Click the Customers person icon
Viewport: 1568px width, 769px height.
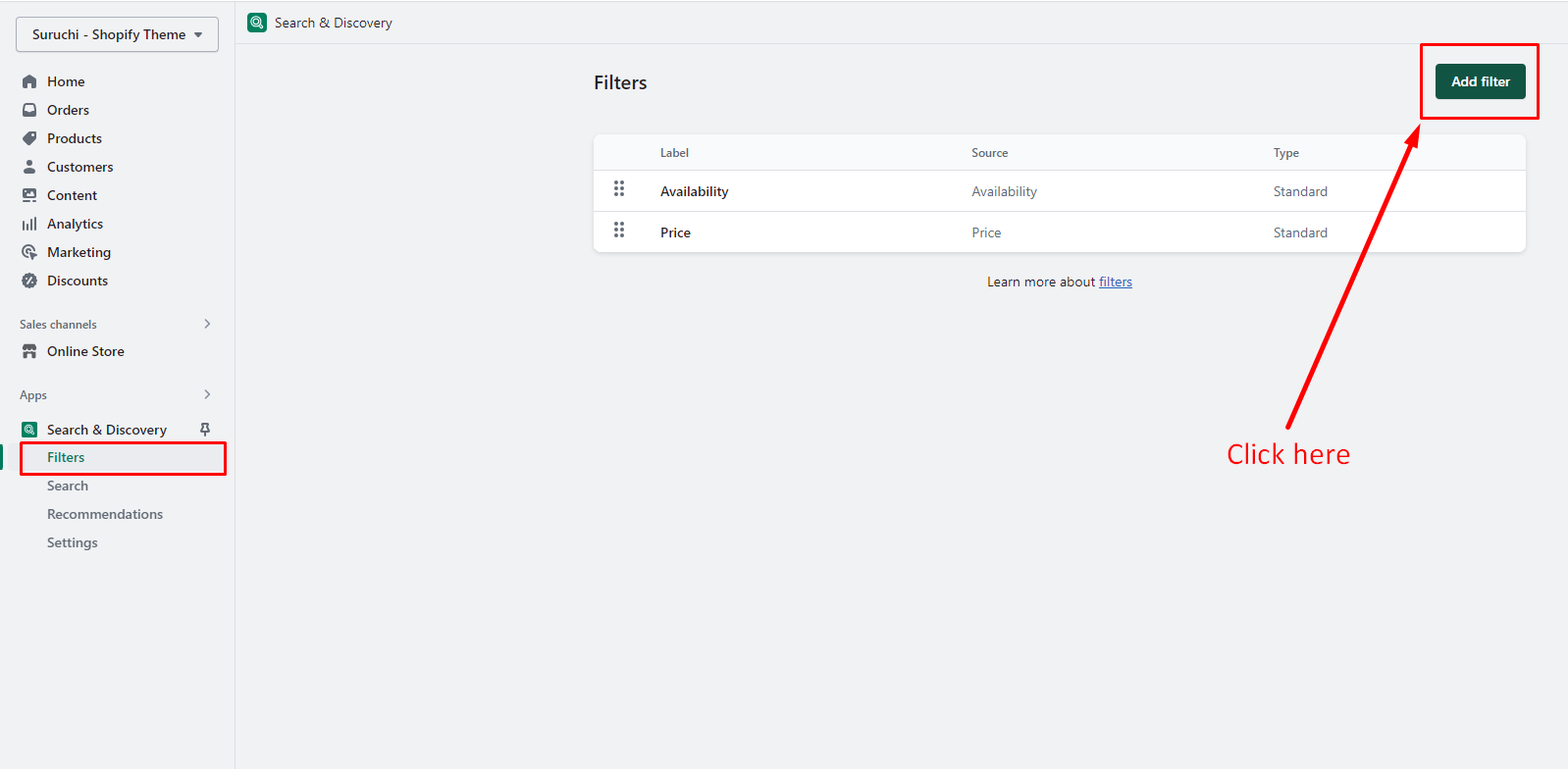[29, 167]
